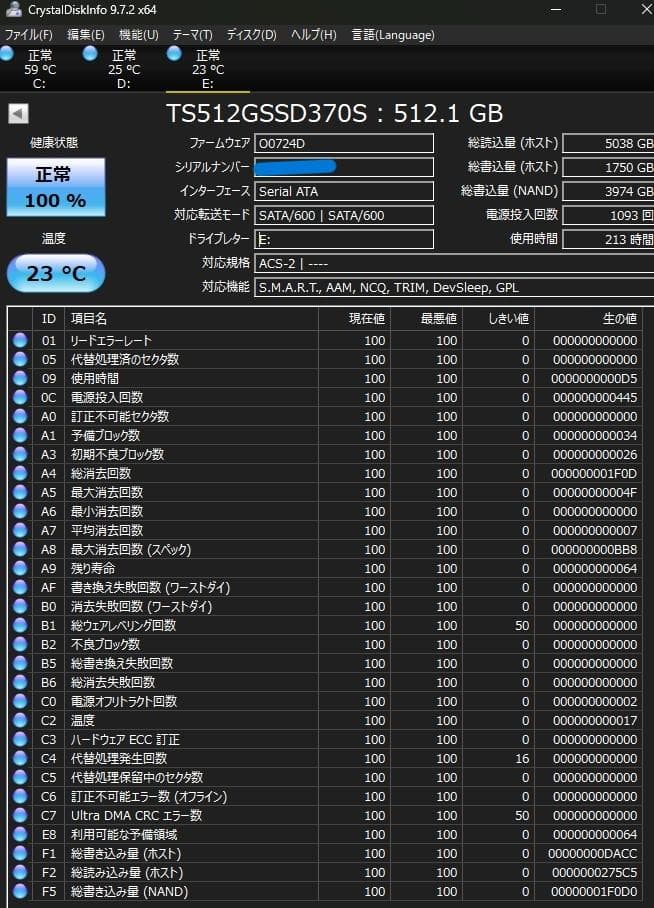Click the drive letter field E:

344,239
